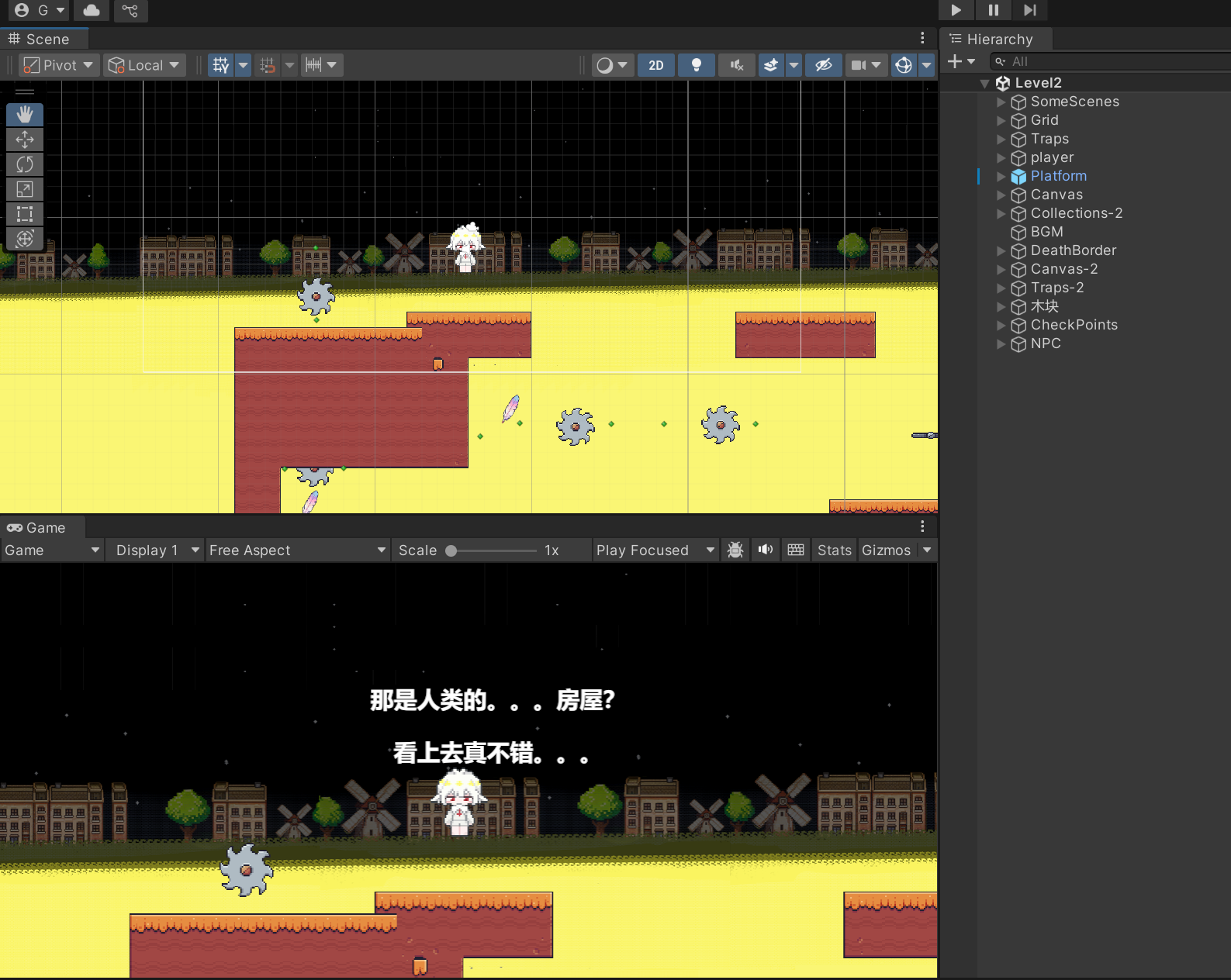Viewport: 1231px width, 980px height.
Task: Select the Move tool
Action: [25, 140]
